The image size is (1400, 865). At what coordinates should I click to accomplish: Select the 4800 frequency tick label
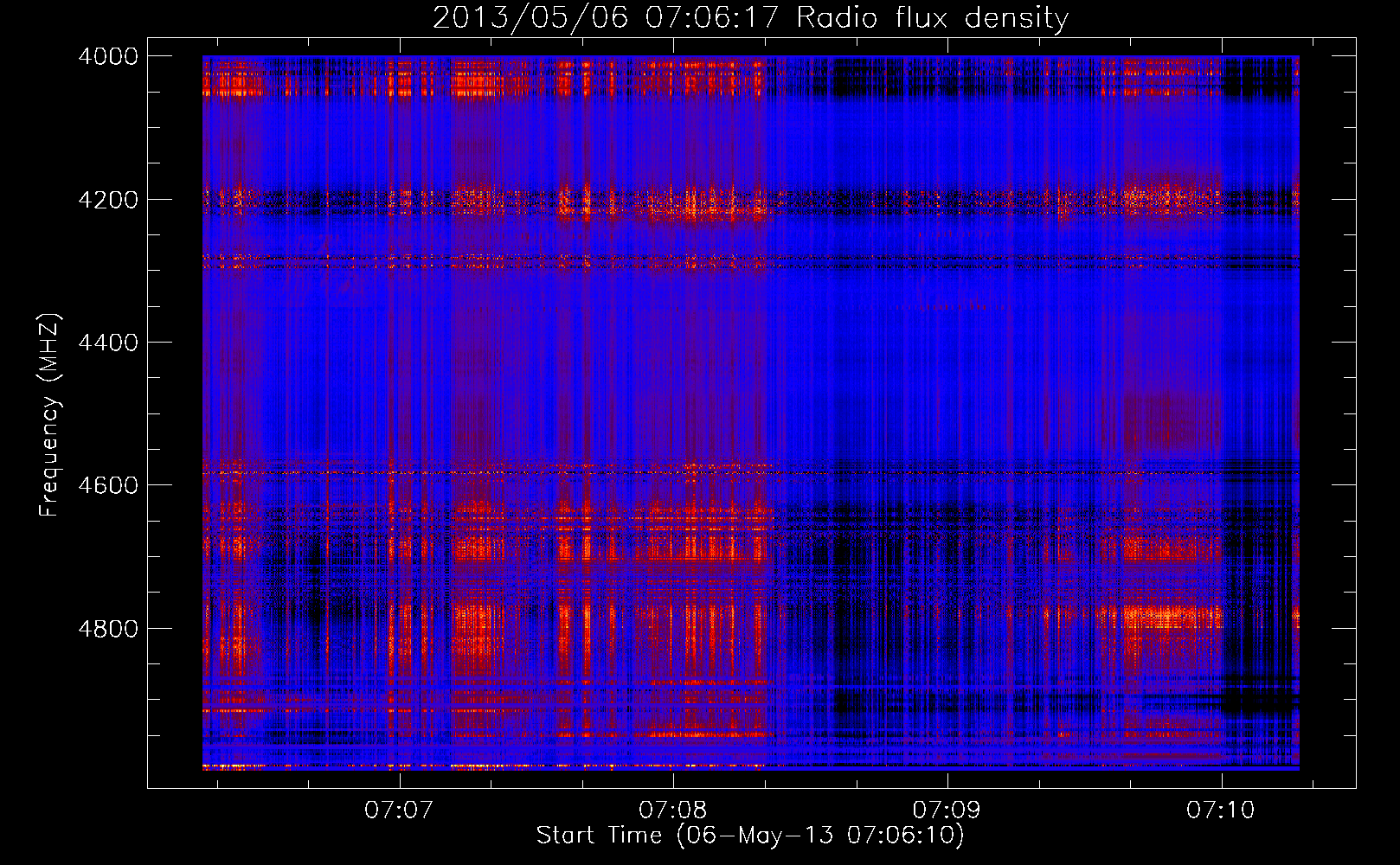[x=108, y=629]
